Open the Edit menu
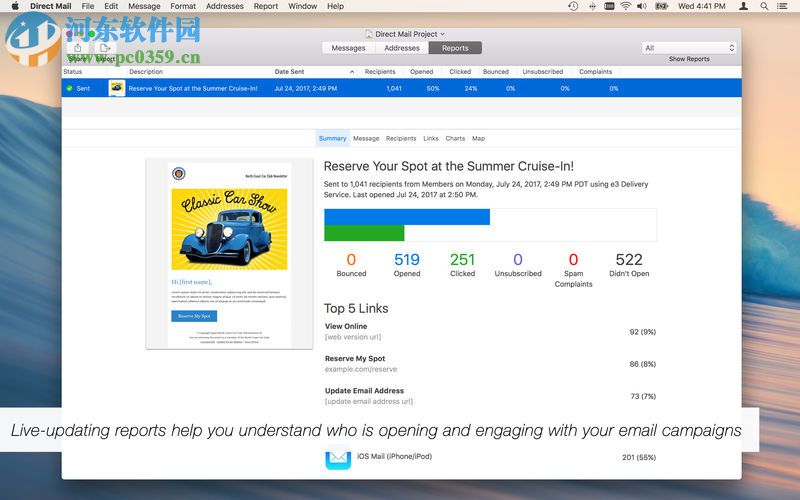The image size is (800, 500). [x=111, y=6]
